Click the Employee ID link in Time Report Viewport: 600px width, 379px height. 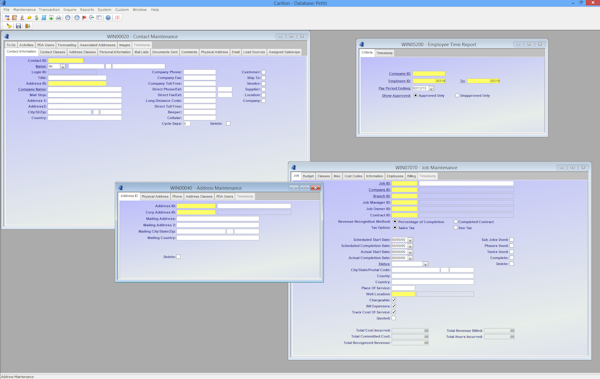coord(399,81)
